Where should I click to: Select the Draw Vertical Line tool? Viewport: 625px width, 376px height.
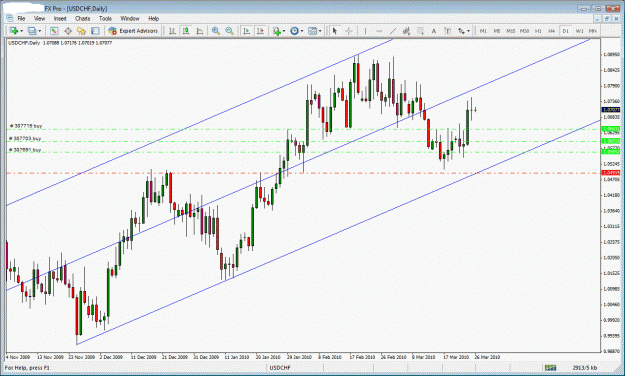[x=365, y=31]
